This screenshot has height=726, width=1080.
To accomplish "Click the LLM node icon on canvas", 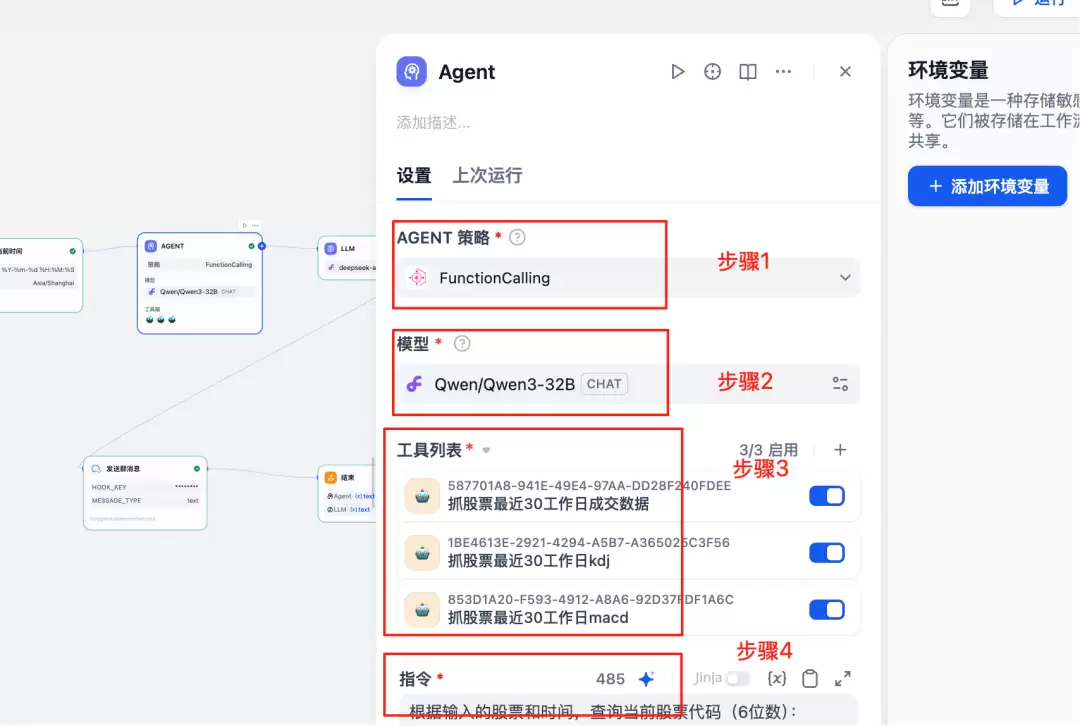I will (x=331, y=249).
